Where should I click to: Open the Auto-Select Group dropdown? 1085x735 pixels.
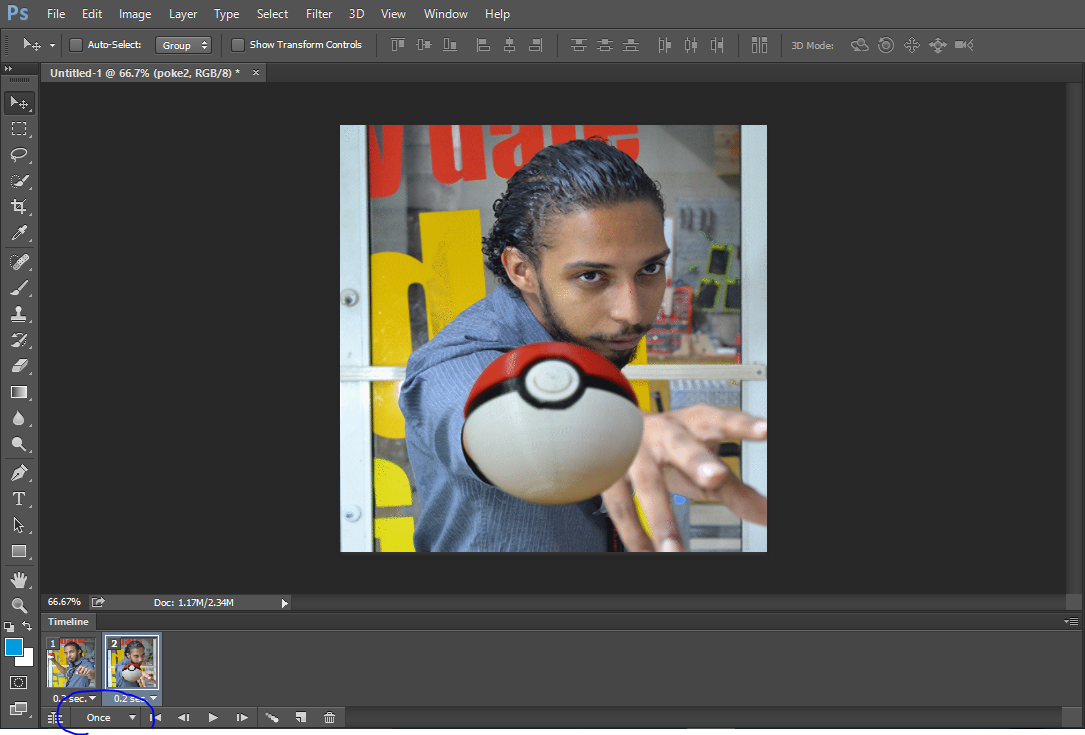tap(183, 46)
